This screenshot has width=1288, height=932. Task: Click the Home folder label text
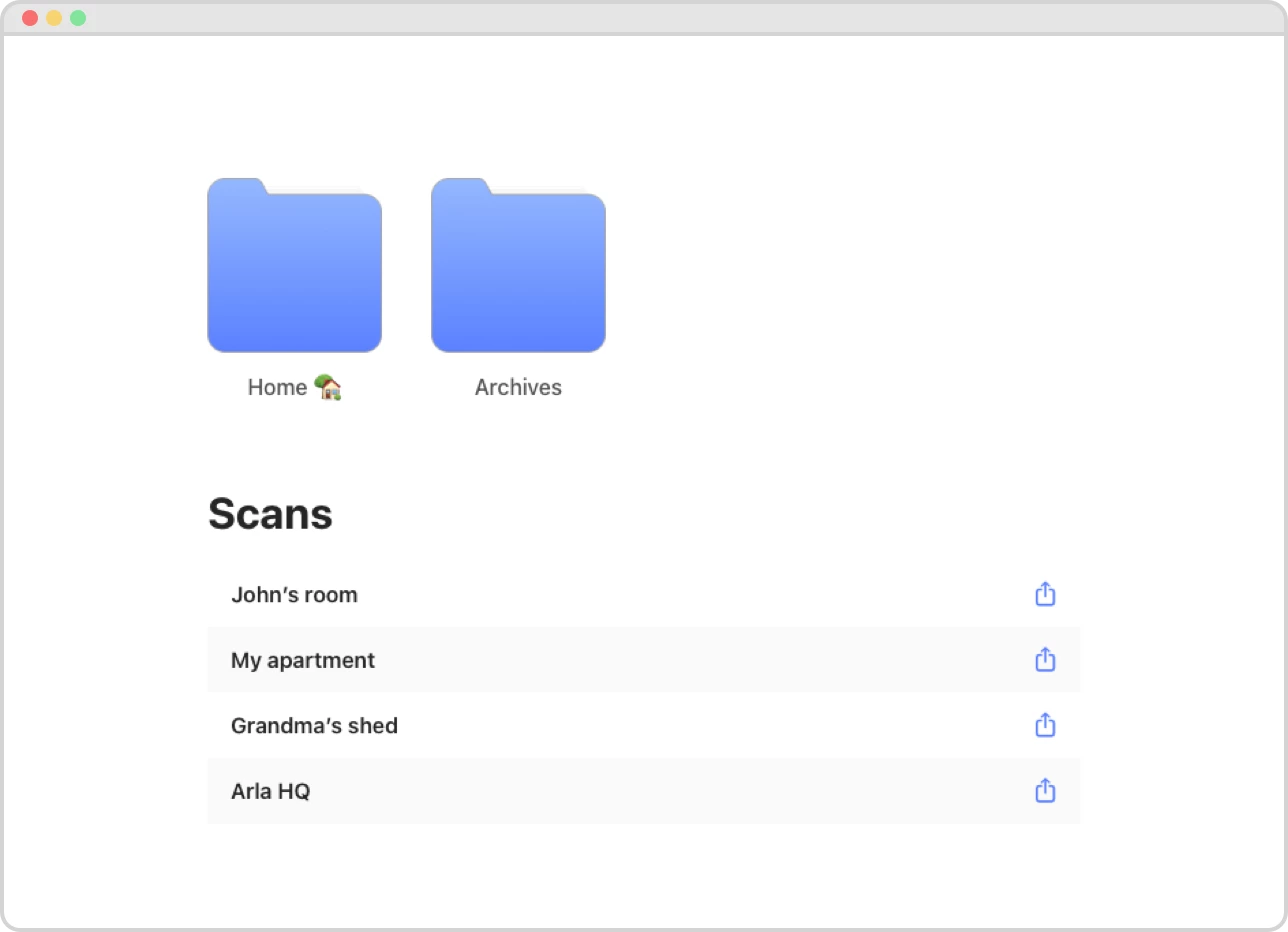pos(277,388)
